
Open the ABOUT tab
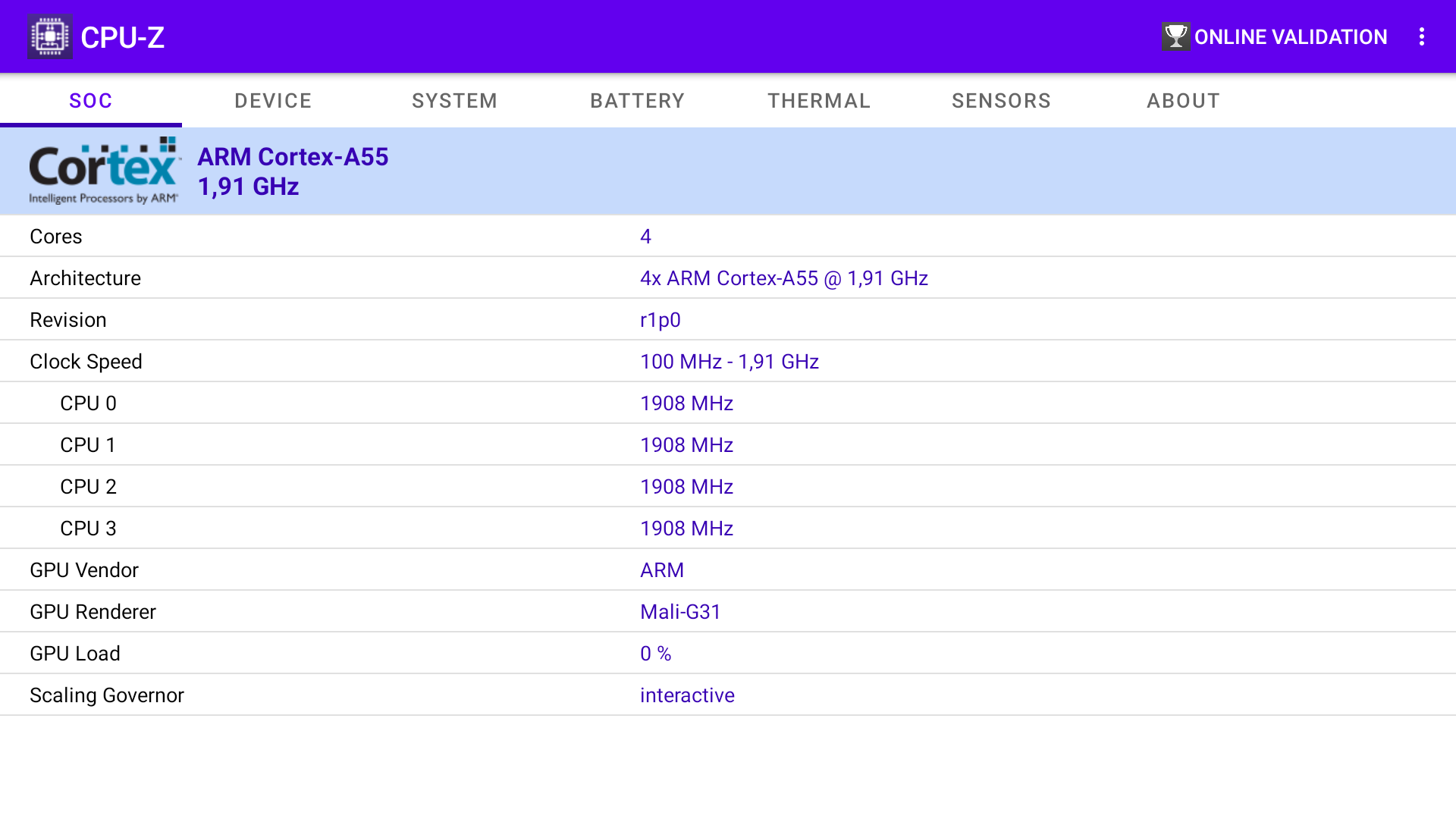tap(1183, 101)
